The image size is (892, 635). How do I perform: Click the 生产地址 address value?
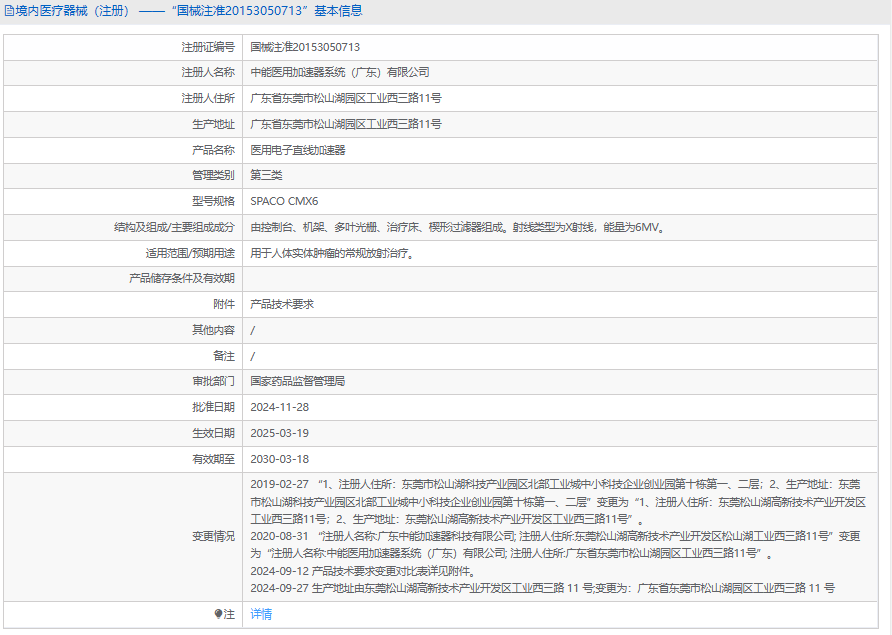point(345,124)
